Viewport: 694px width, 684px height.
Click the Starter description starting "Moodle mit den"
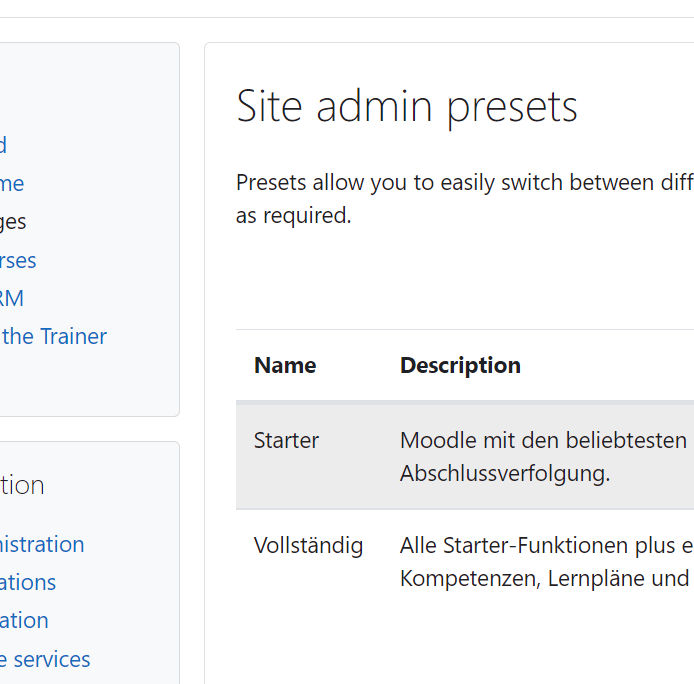547,457
